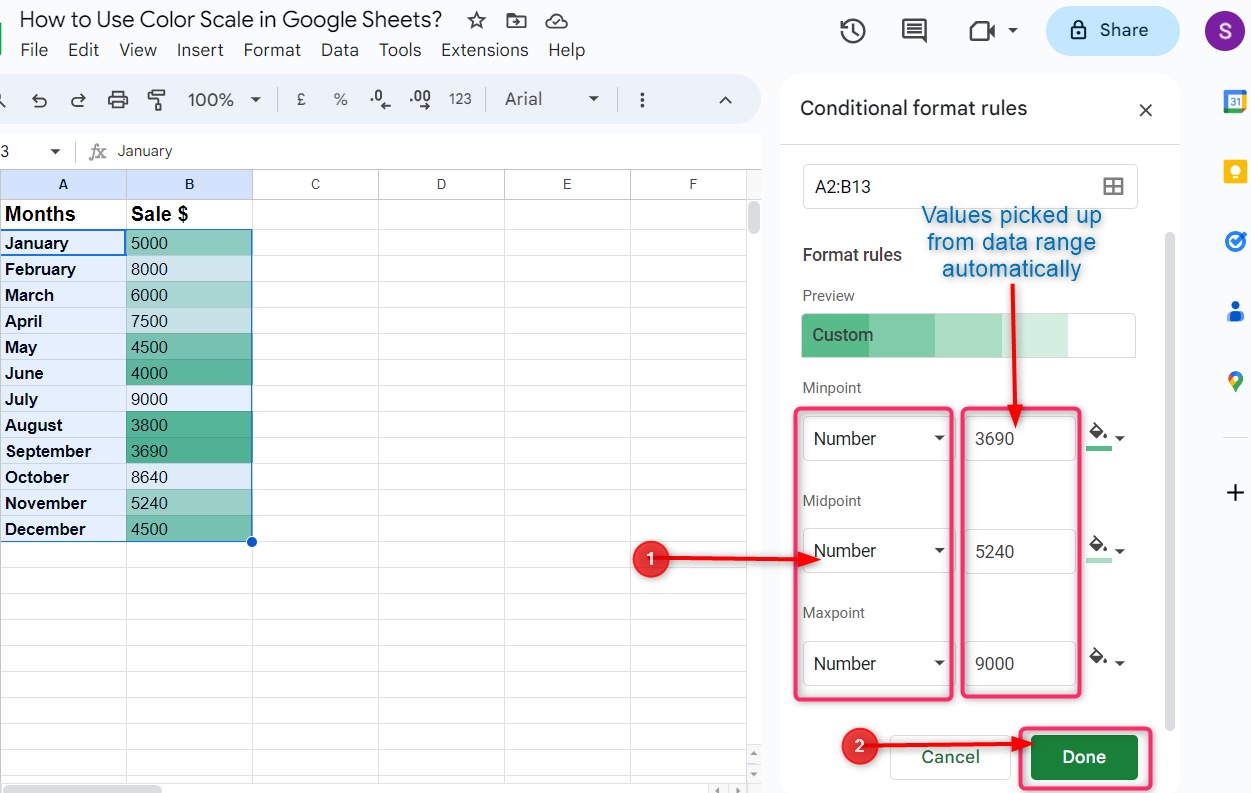The image size is (1251, 793).
Task: Pick the Maxpoint fill color
Action: 1106,660
